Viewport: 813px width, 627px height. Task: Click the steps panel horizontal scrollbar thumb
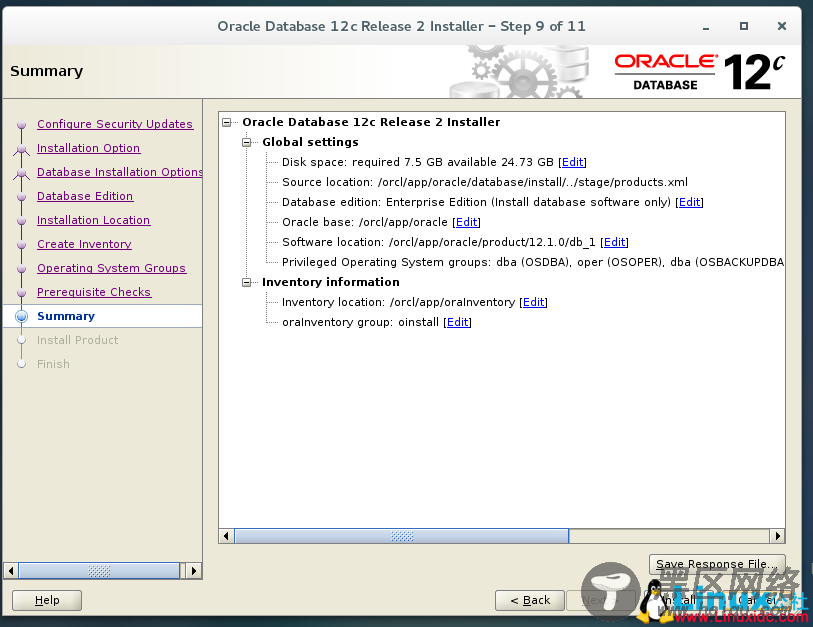[x=99, y=571]
